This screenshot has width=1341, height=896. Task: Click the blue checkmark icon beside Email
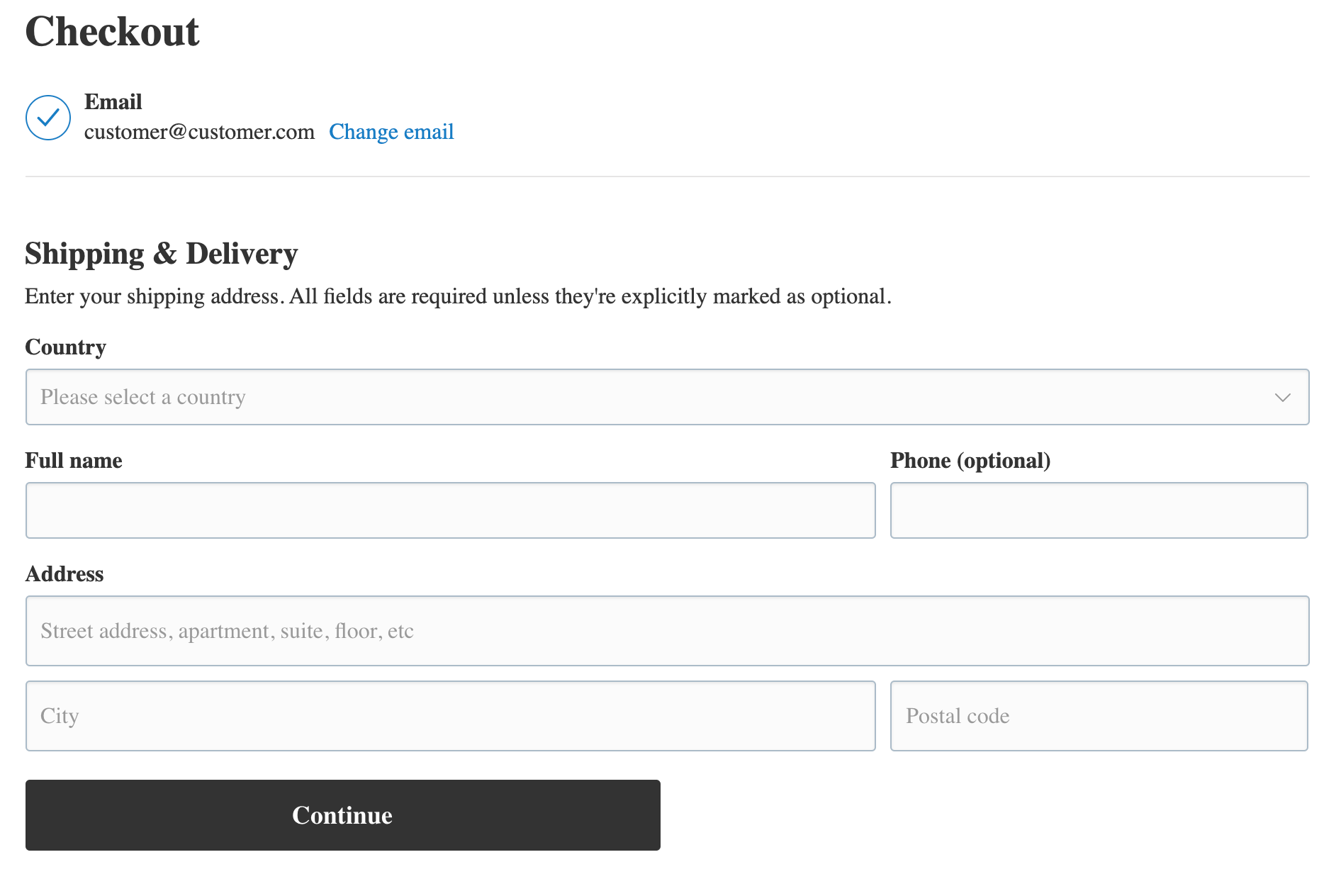pyautogui.click(x=48, y=118)
